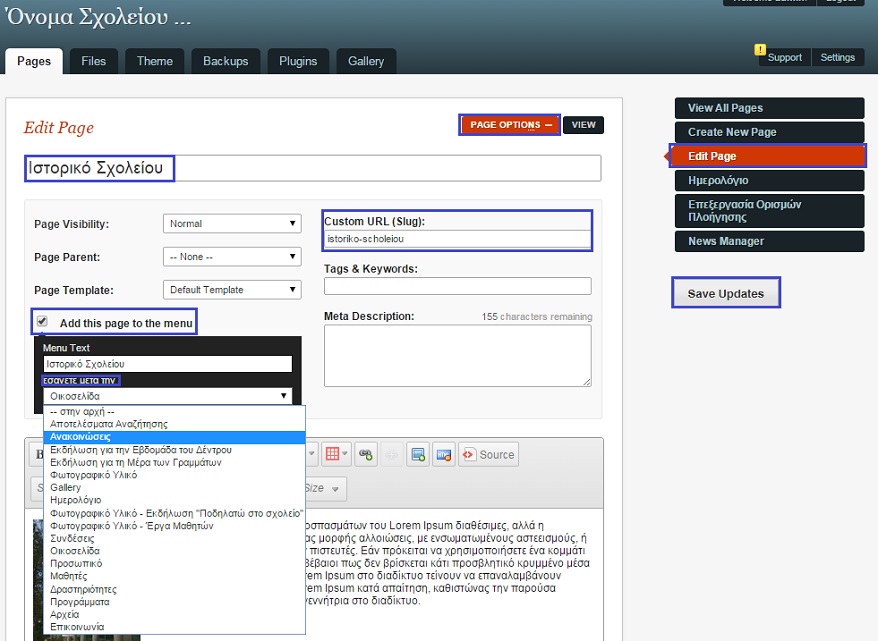Open the Plugins tab
This screenshot has height=641, width=878.
(x=298, y=61)
